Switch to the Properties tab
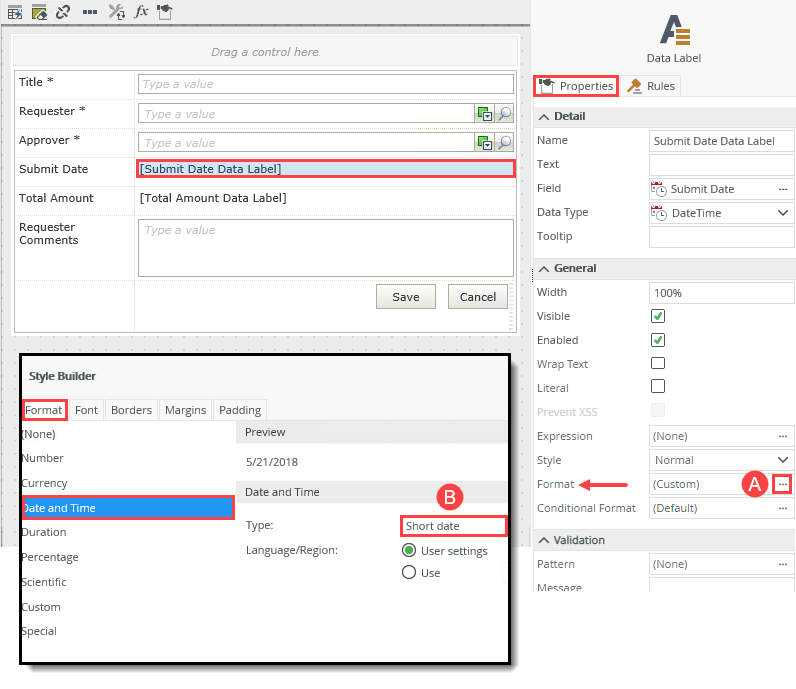 576,86
